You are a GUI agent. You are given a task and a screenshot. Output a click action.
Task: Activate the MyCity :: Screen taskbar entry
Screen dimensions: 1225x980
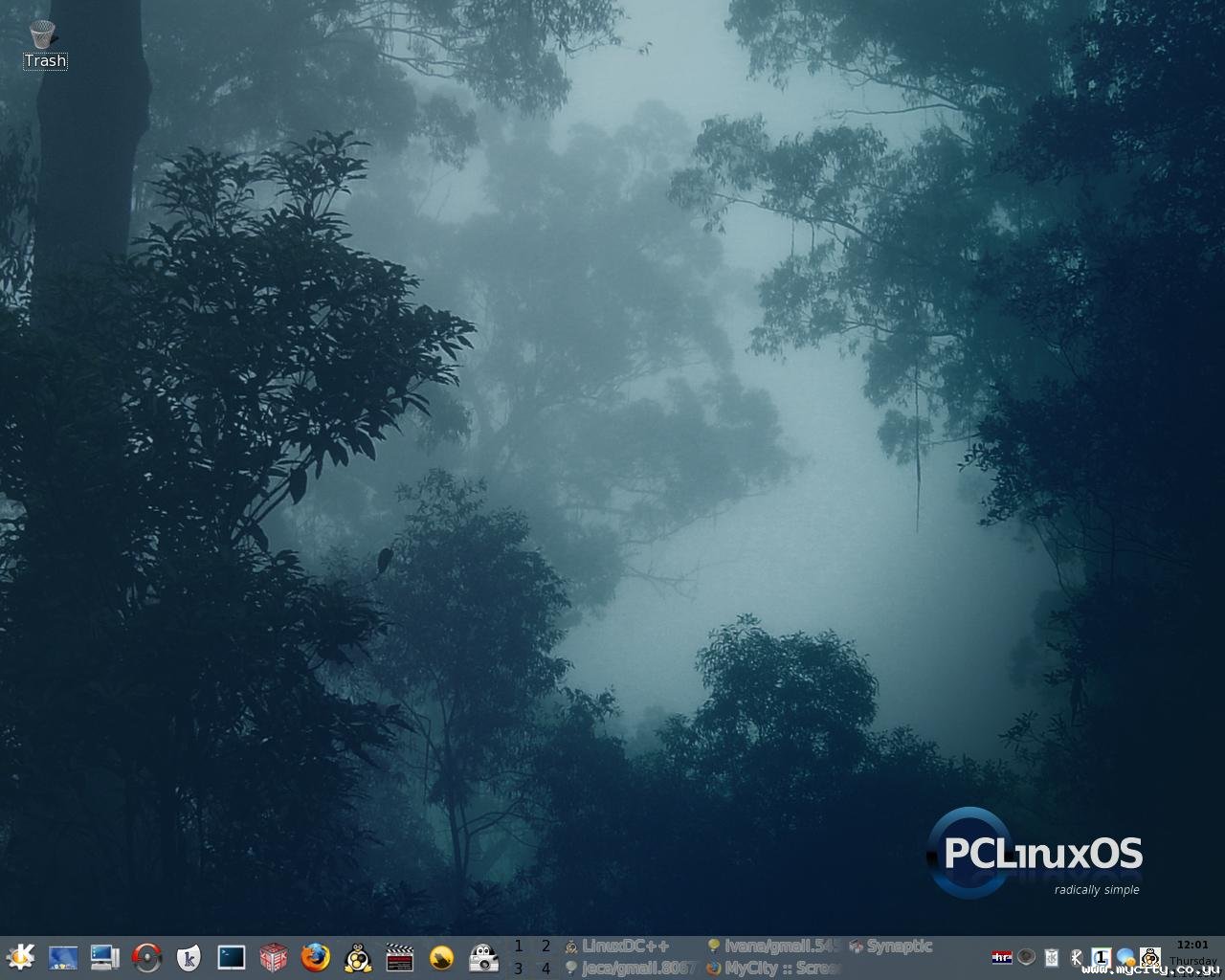(773, 969)
